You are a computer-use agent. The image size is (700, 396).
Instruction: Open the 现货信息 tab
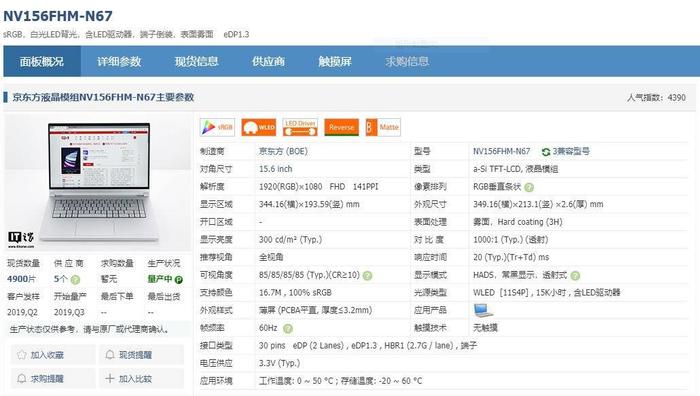click(196, 61)
